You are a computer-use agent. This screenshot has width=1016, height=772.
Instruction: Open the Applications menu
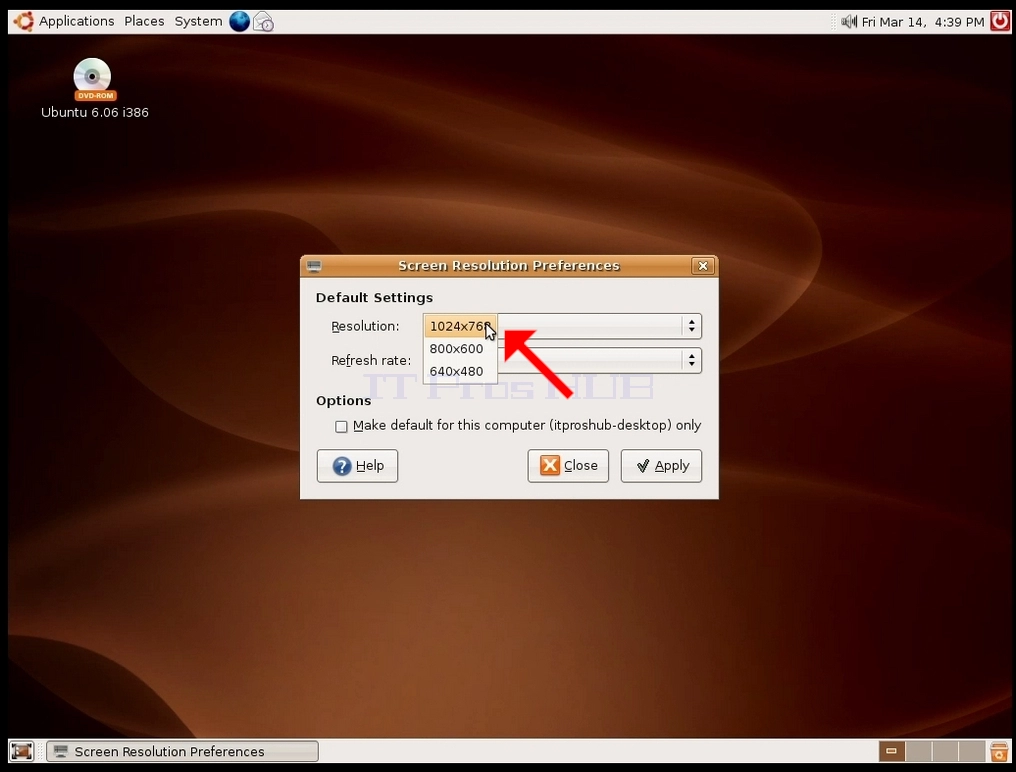pyautogui.click(x=76, y=21)
